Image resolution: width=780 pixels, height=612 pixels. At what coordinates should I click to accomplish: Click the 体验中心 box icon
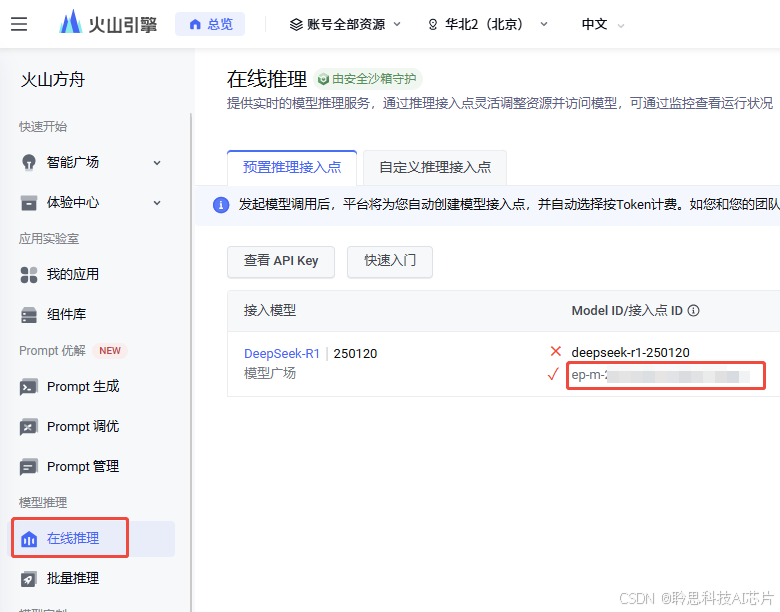[29, 203]
